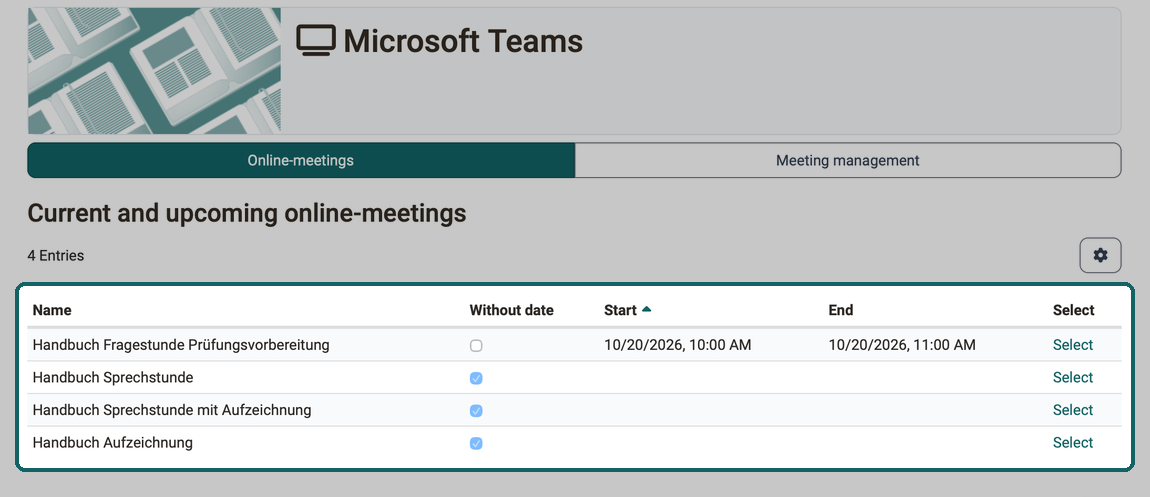Click Handbuch Sprechstunde mit Aufzeichnung name
The image size is (1150, 497).
click(172, 410)
